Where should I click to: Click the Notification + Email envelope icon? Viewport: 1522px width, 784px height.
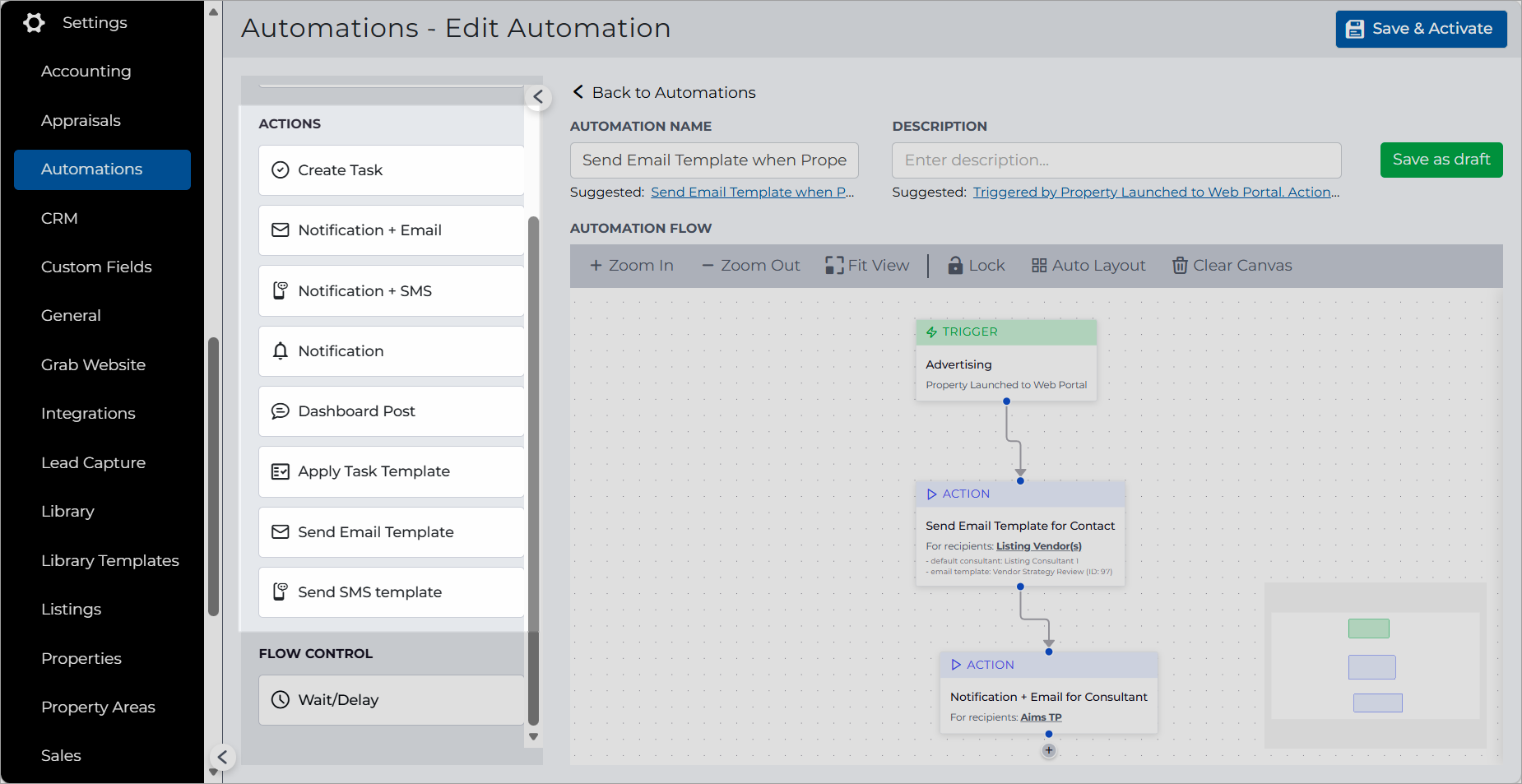click(281, 230)
